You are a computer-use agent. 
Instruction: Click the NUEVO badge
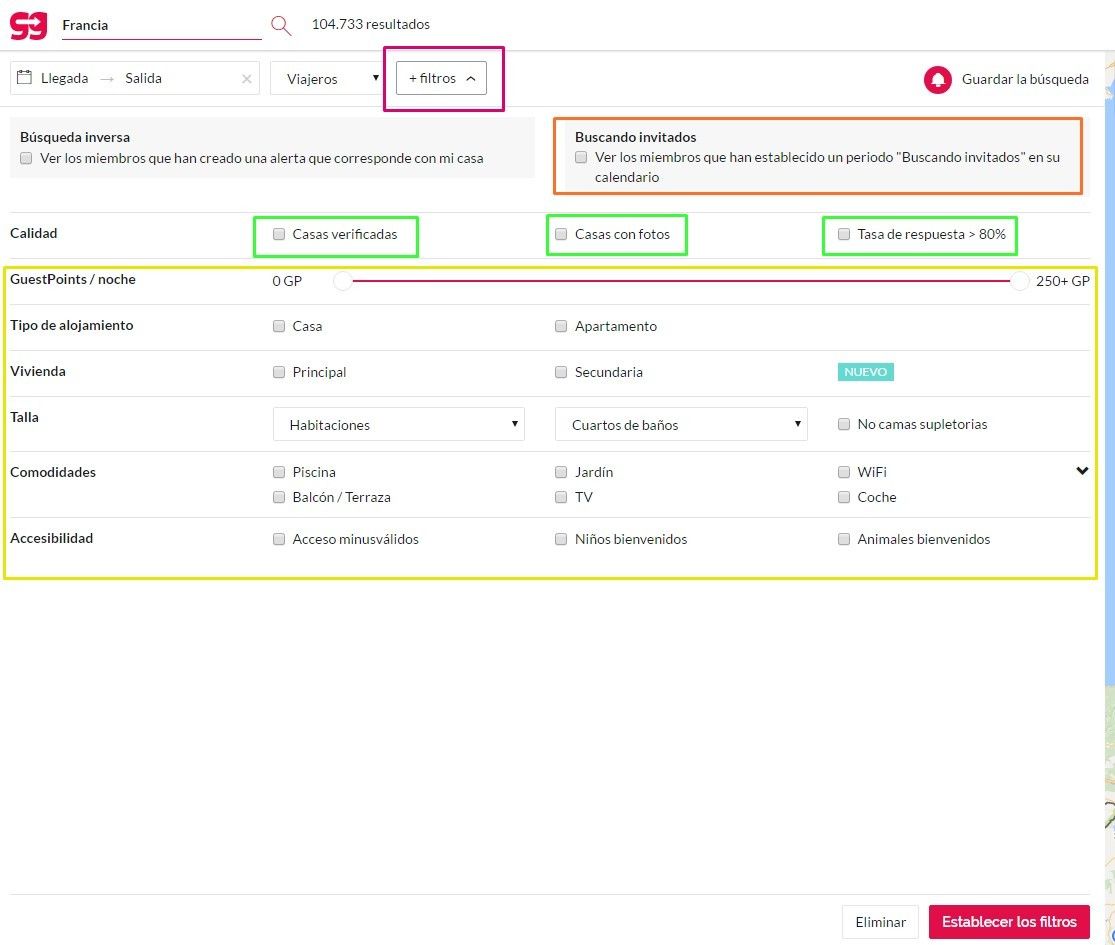865,372
